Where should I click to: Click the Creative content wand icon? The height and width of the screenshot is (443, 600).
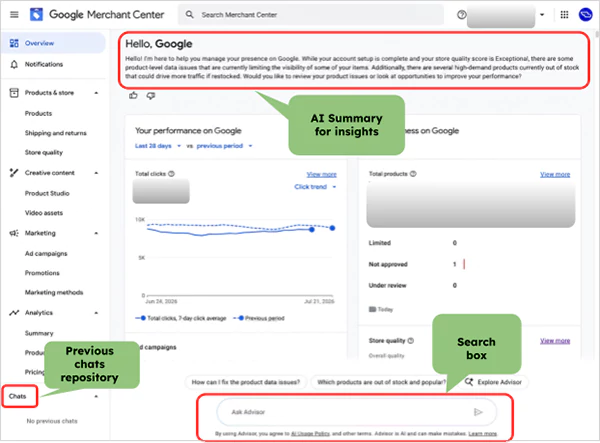14,173
